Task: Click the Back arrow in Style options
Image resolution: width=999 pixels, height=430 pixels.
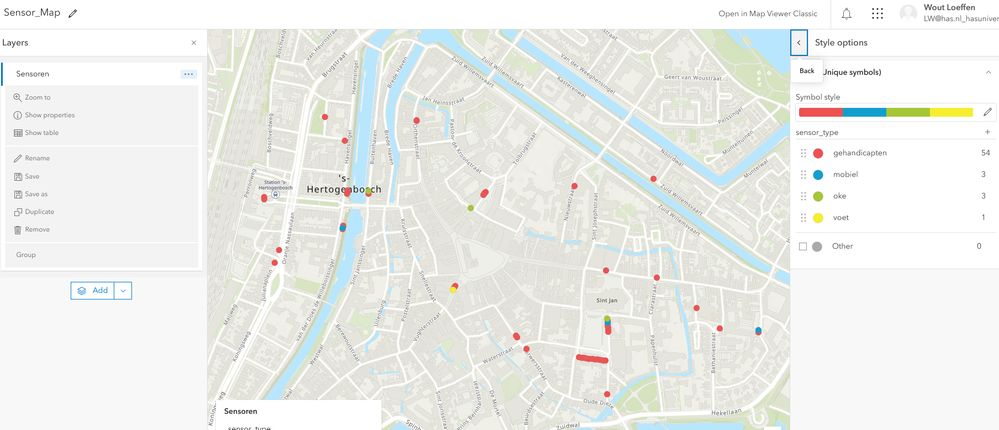Action: pos(799,43)
